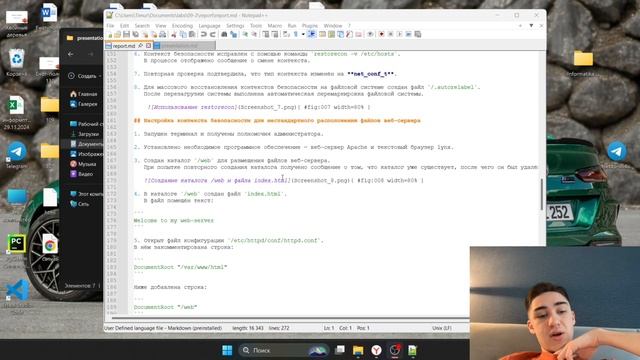Undo the last edit via toolbar

(203, 34)
